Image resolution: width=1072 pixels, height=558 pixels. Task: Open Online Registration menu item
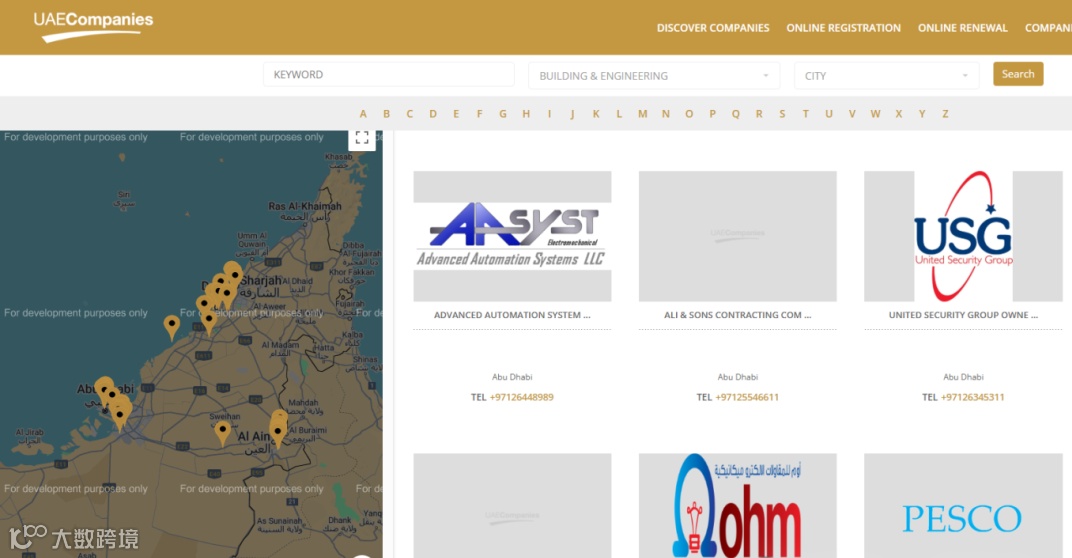coord(843,28)
